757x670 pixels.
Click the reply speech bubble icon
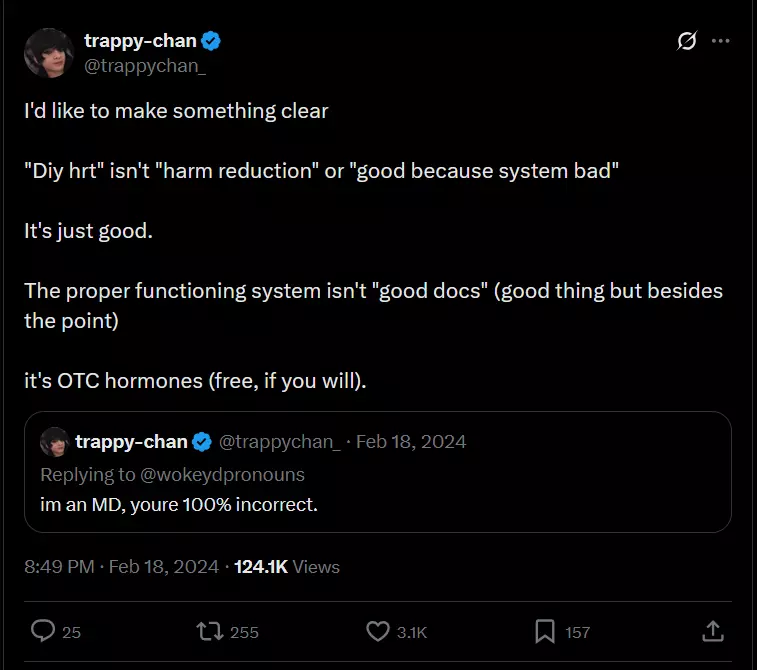coord(43,631)
